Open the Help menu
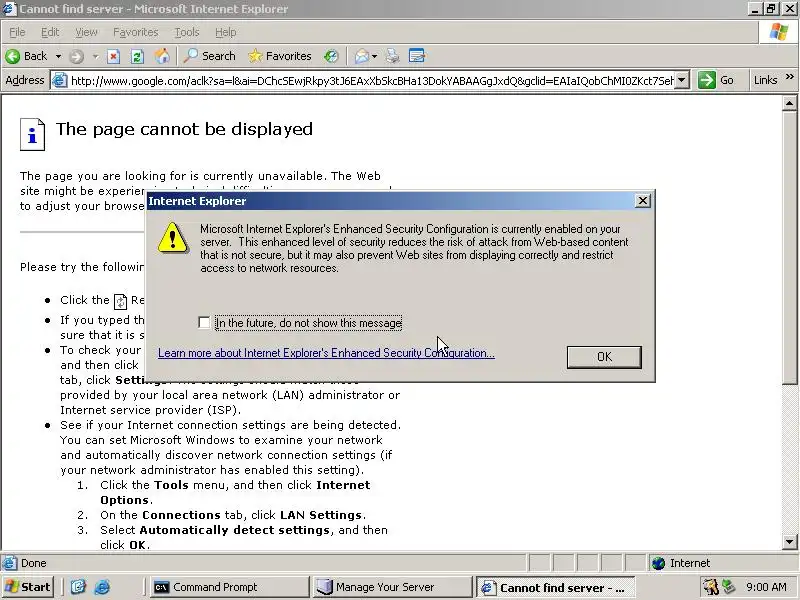Viewport: 800px width, 600px height. click(x=226, y=32)
